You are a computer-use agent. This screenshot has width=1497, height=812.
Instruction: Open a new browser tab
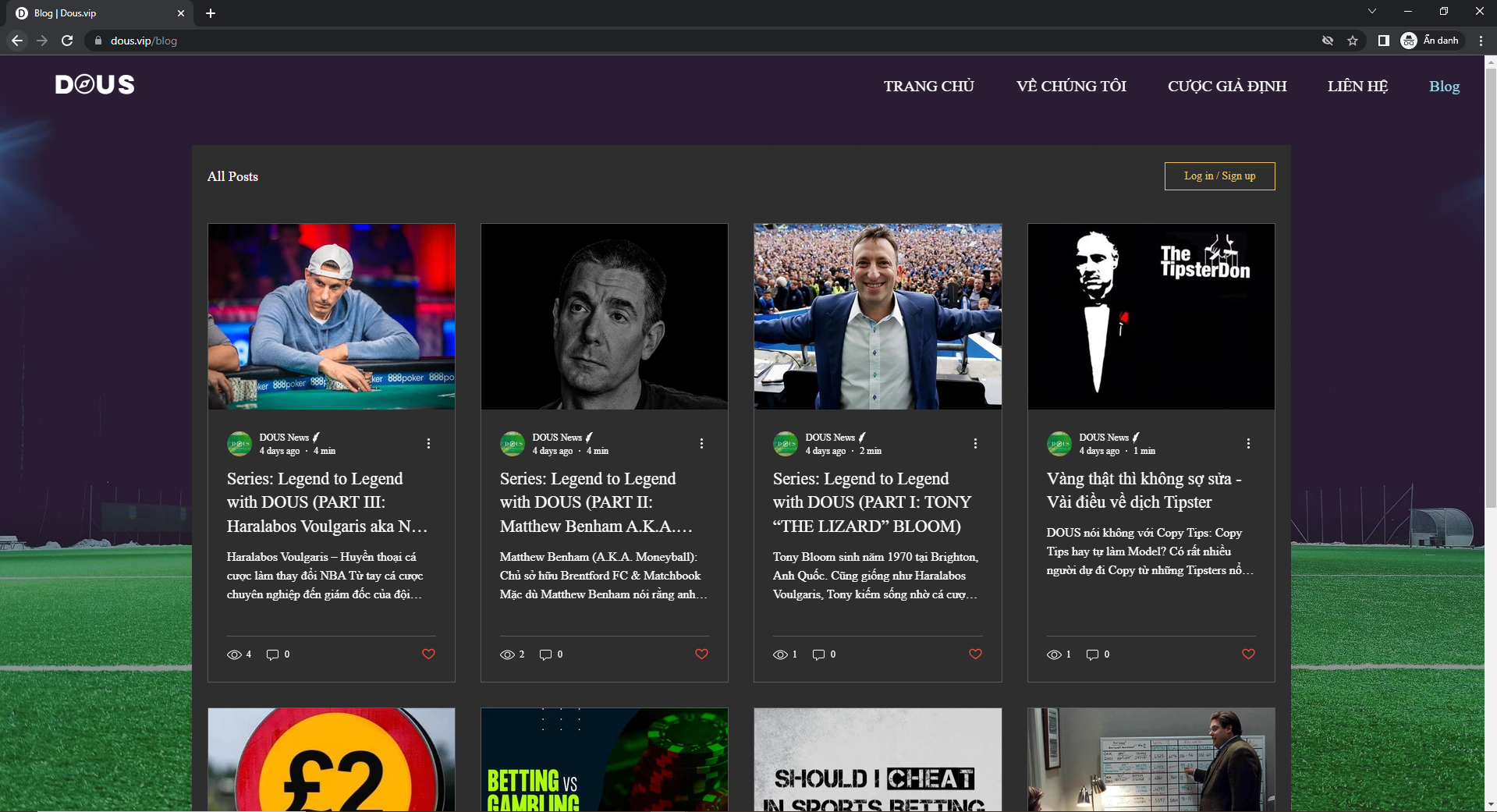click(x=211, y=13)
